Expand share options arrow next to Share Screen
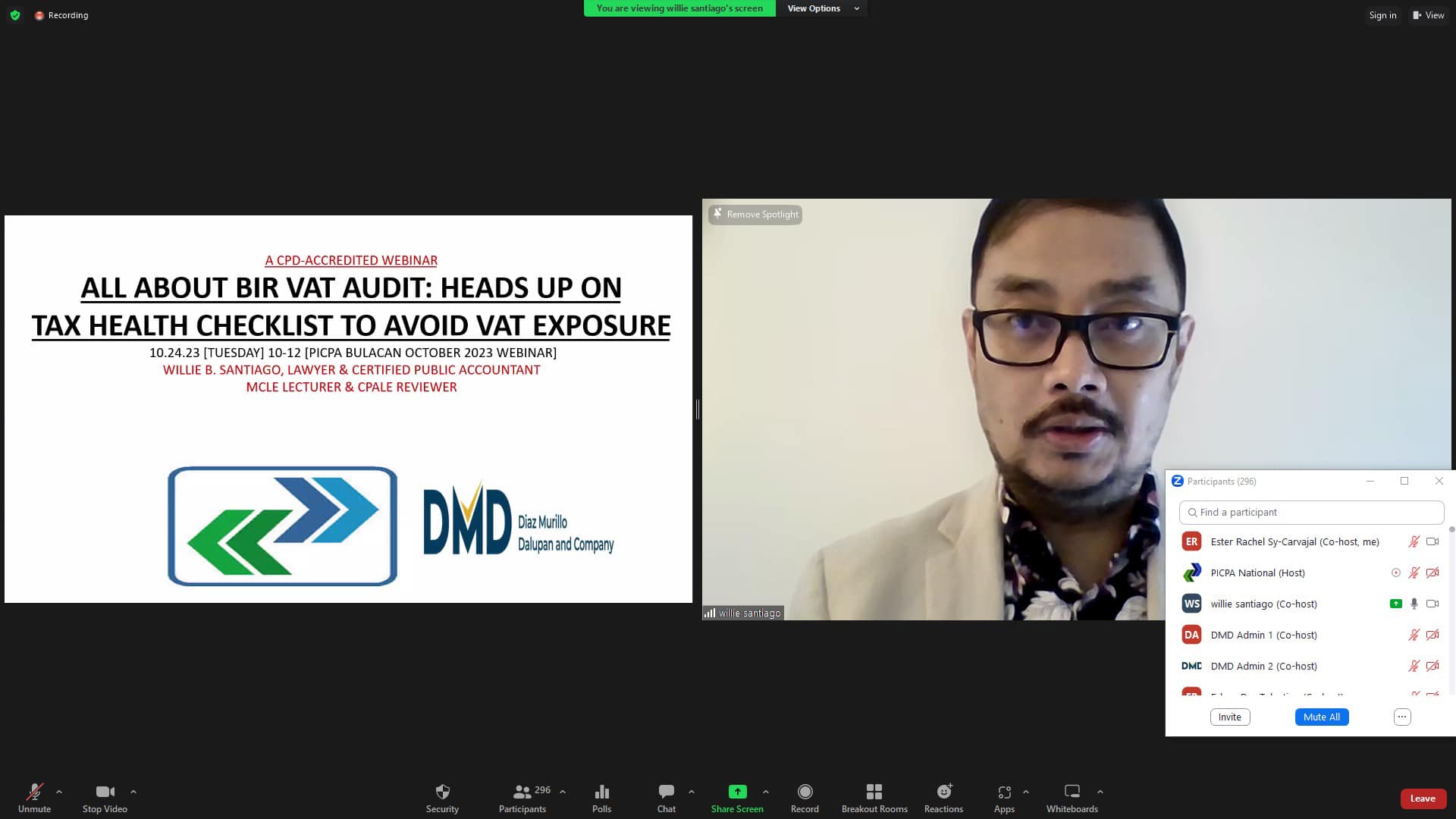This screenshot has width=1456, height=819. [766, 792]
